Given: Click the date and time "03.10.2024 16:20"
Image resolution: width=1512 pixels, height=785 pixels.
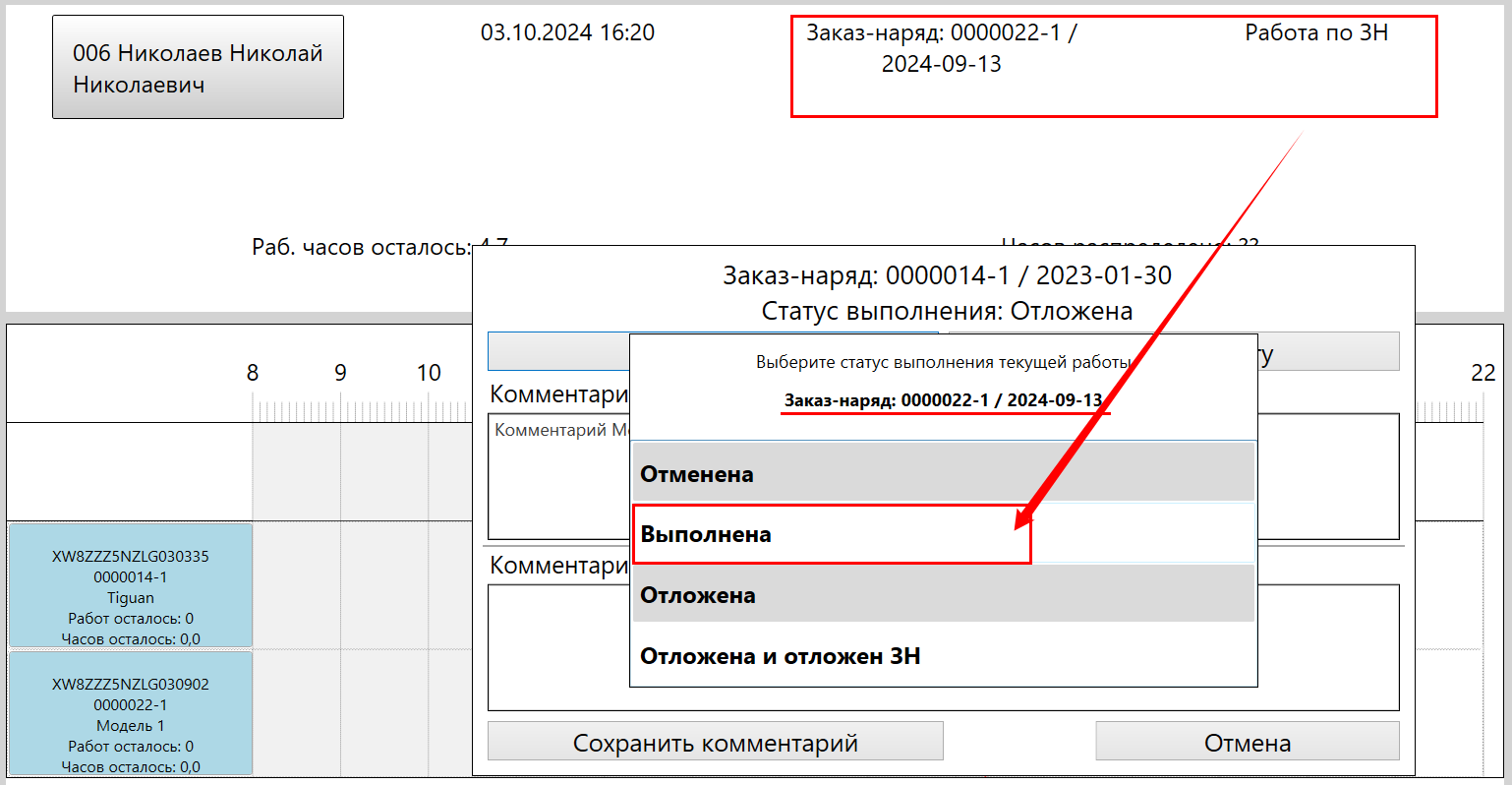Looking at the screenshot, I should [x=567, y=32].
